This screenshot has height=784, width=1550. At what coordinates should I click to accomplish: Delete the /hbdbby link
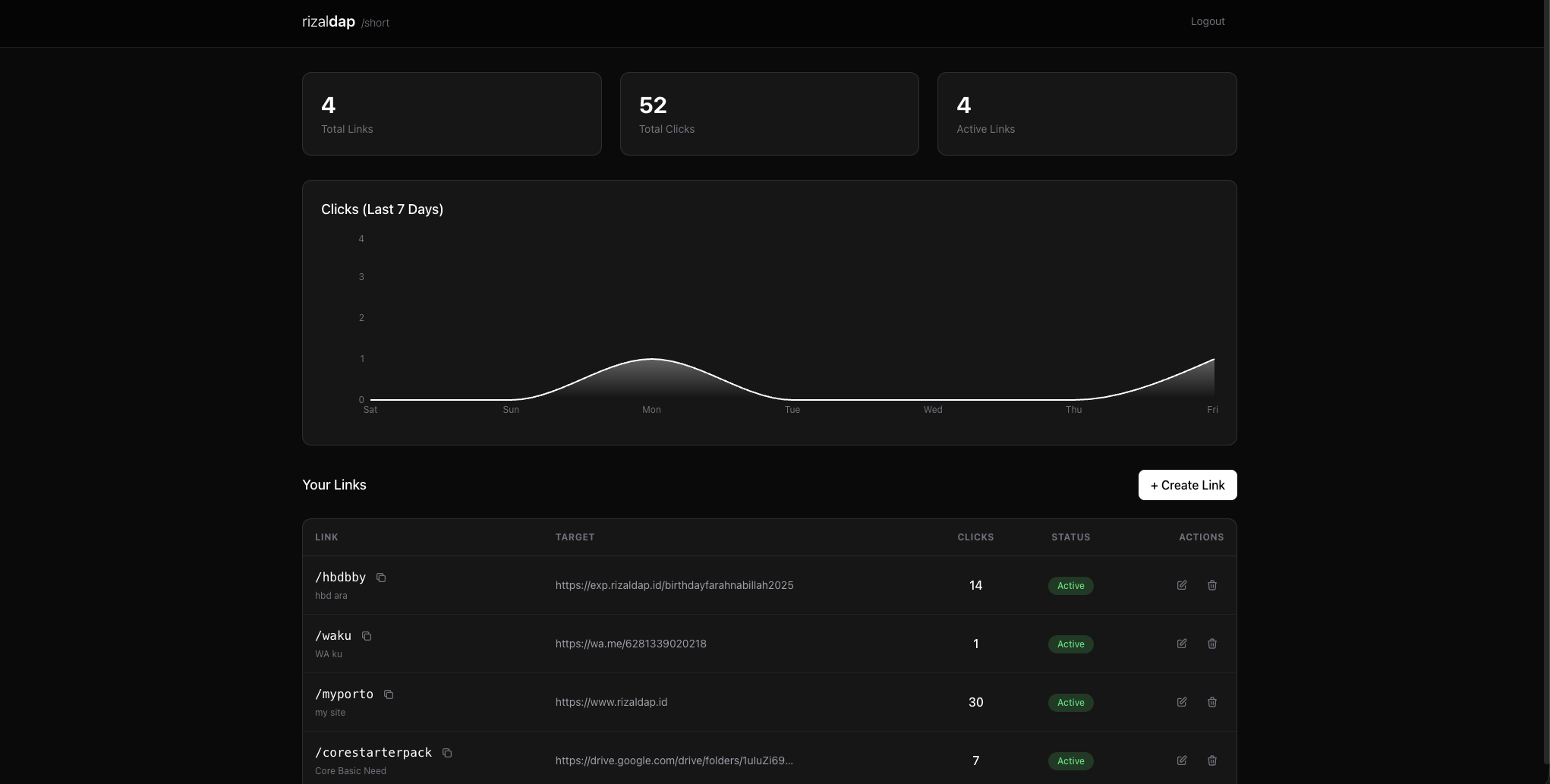coord(1212,585)
